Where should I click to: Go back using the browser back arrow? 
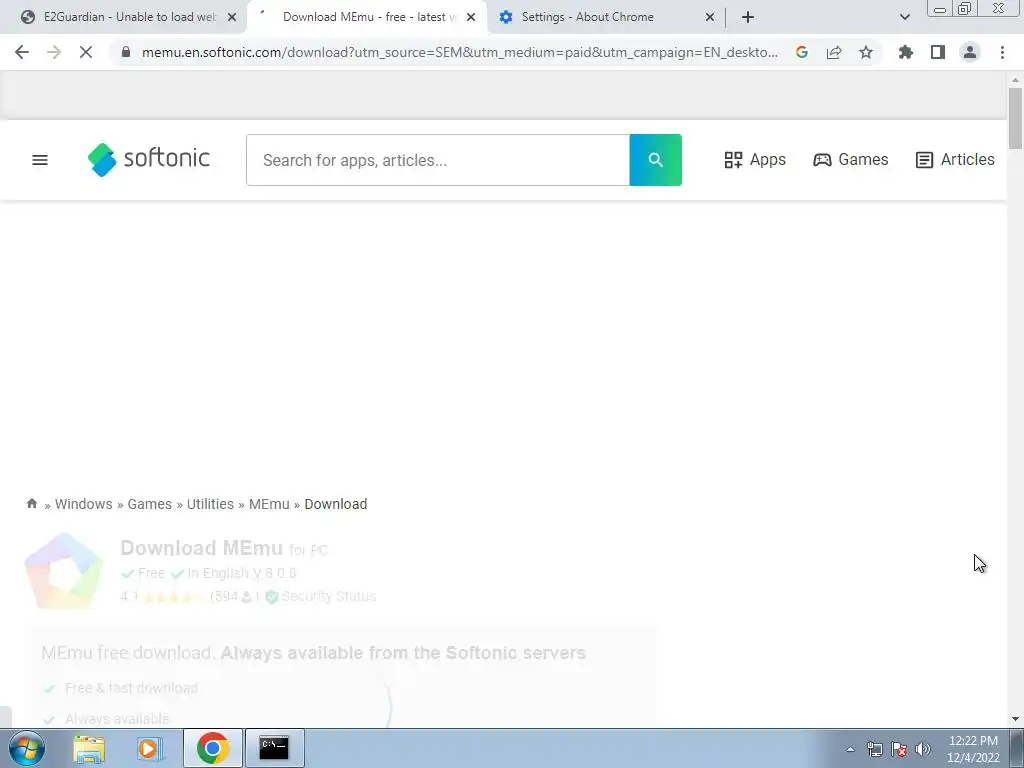(22, 52)
